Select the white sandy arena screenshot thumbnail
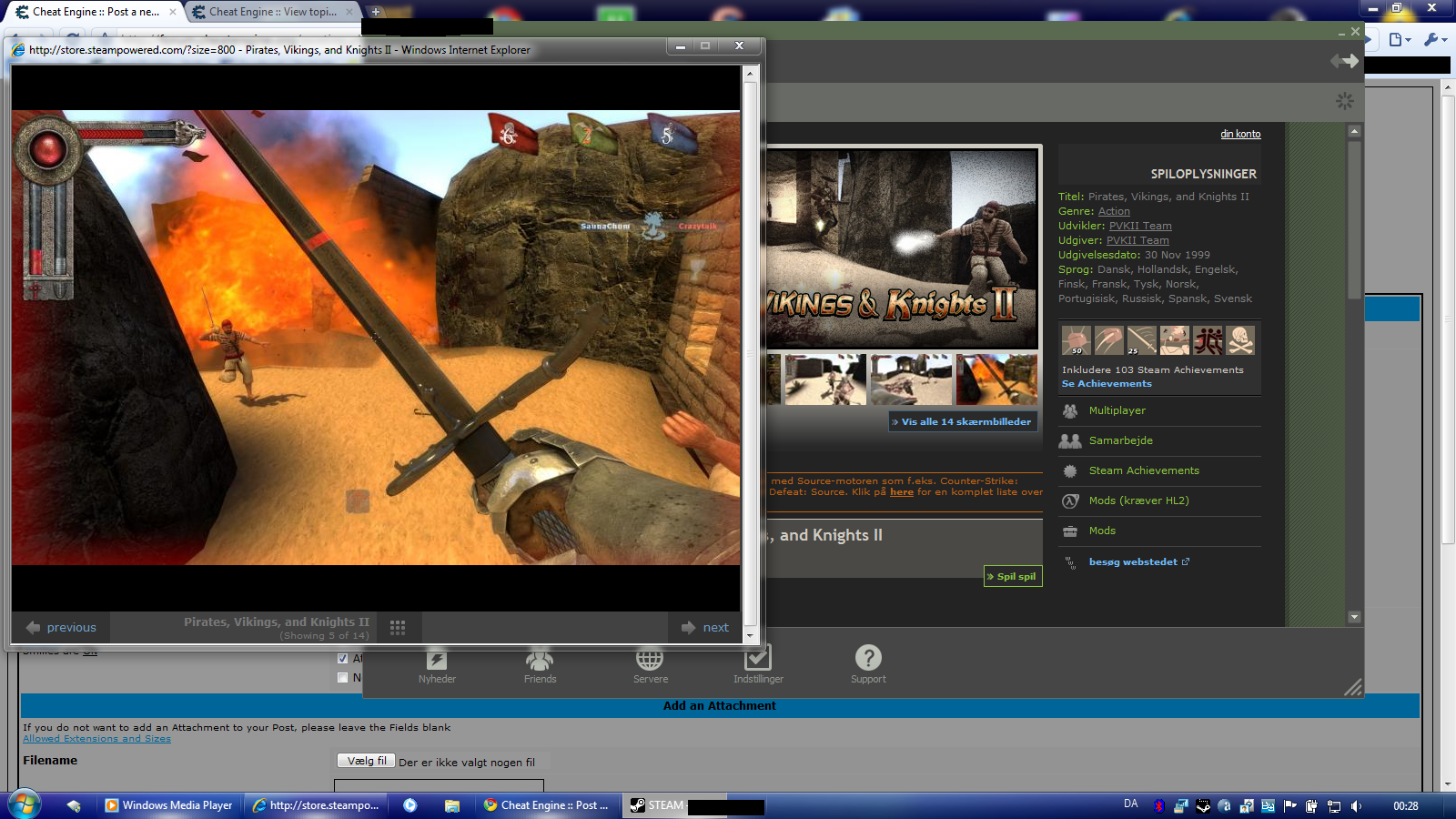Image resolution: width=1456 pixels, height=819 pixels. (x=825, y=379)
